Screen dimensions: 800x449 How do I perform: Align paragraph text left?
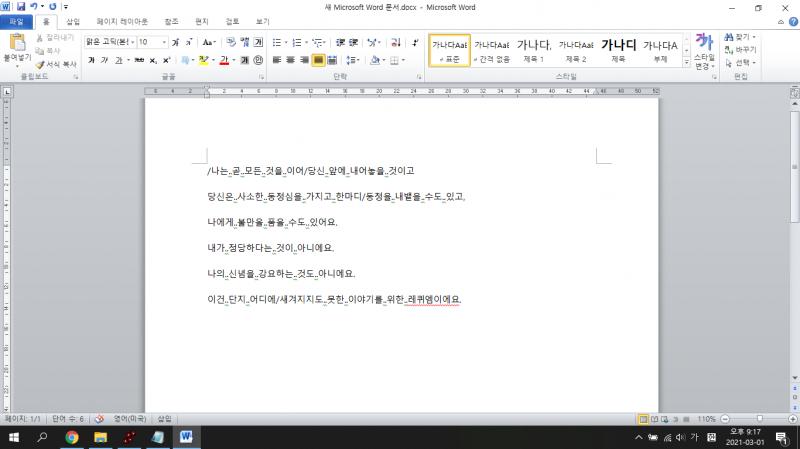click(x=277, y=60)
